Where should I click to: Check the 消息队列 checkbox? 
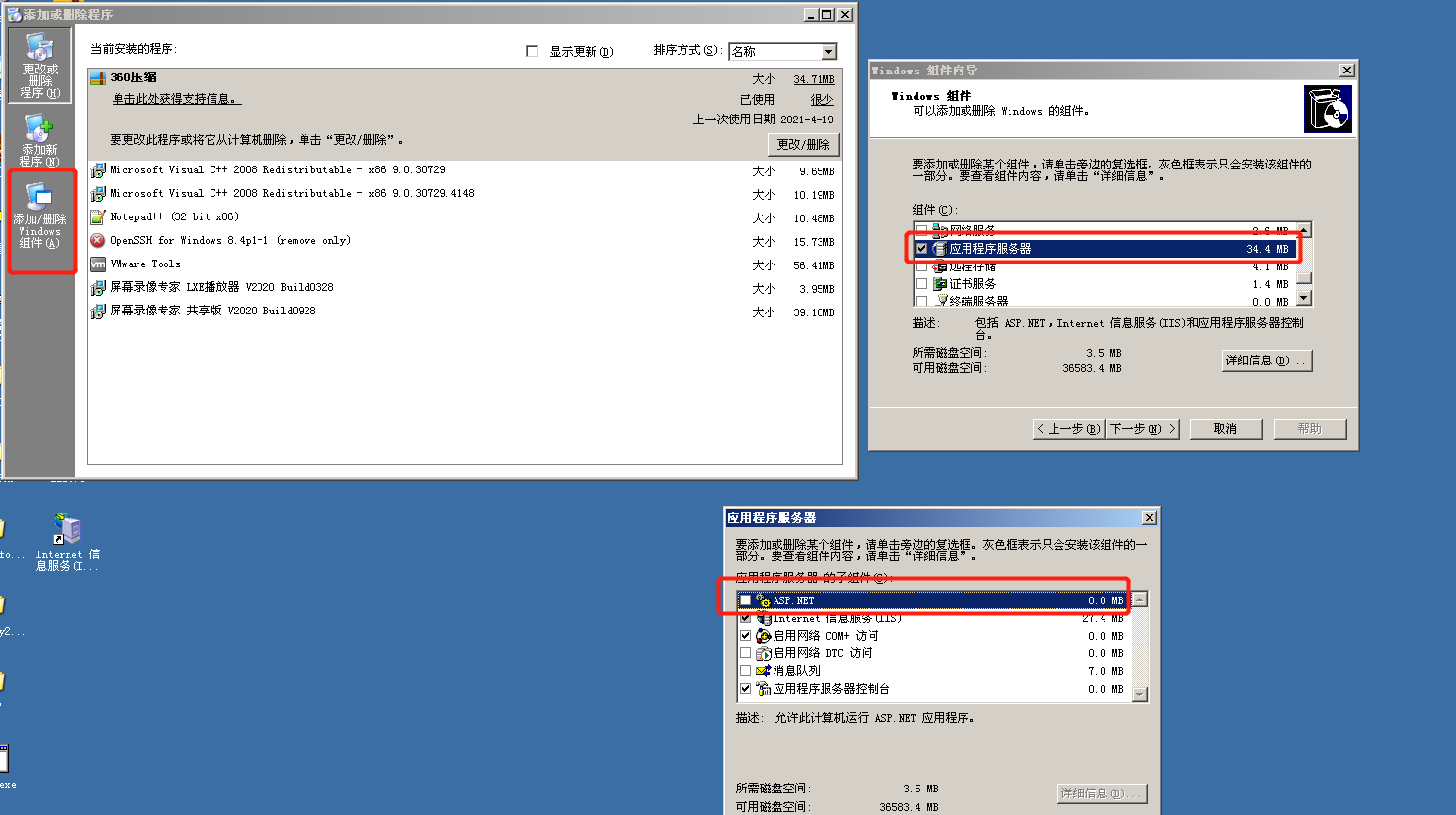click(x=745, y=671)
